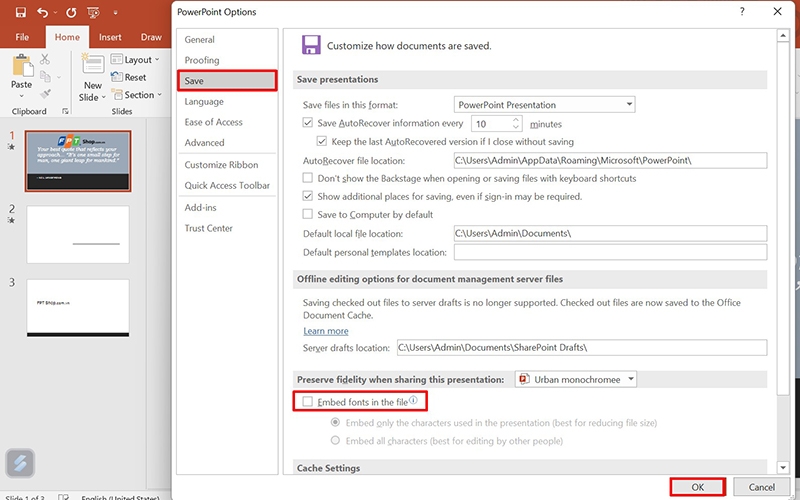Click the dialog Help question mark

pyautogui.click(x=742, y=11)
